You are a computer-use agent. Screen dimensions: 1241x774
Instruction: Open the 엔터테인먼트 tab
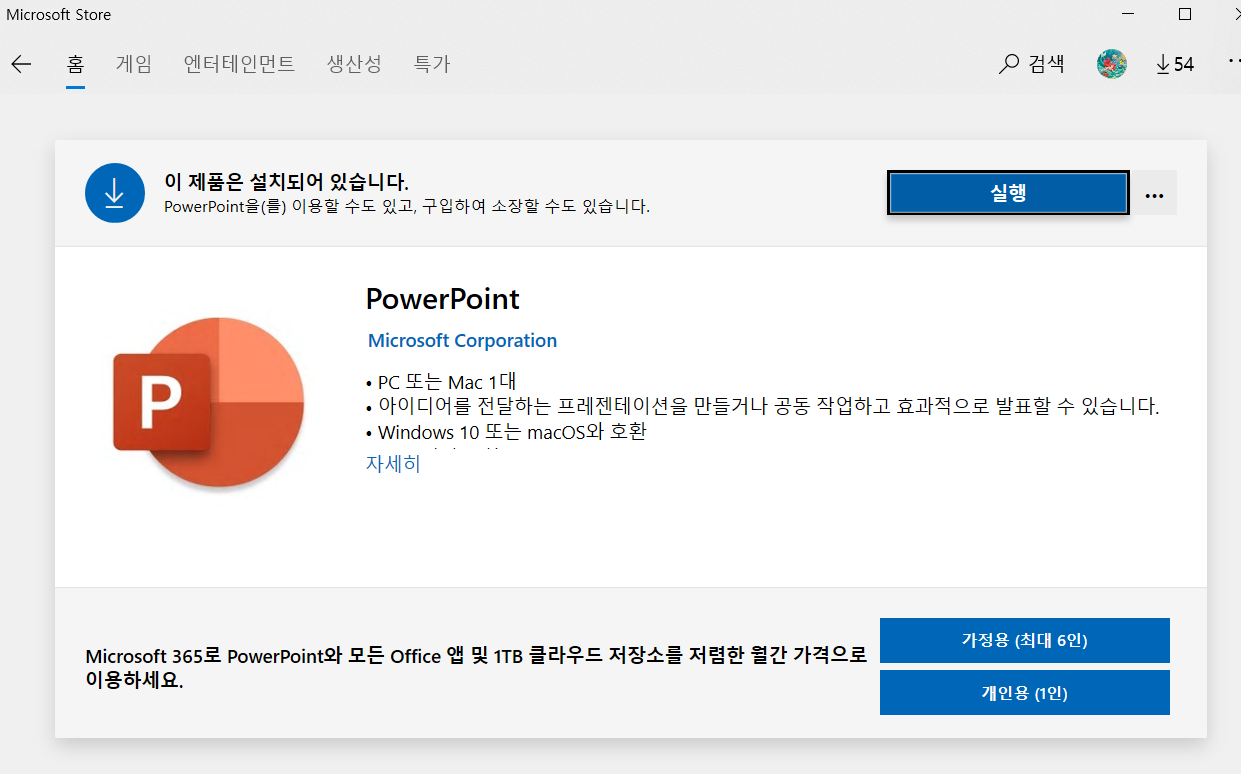click(x=239, y=64)
